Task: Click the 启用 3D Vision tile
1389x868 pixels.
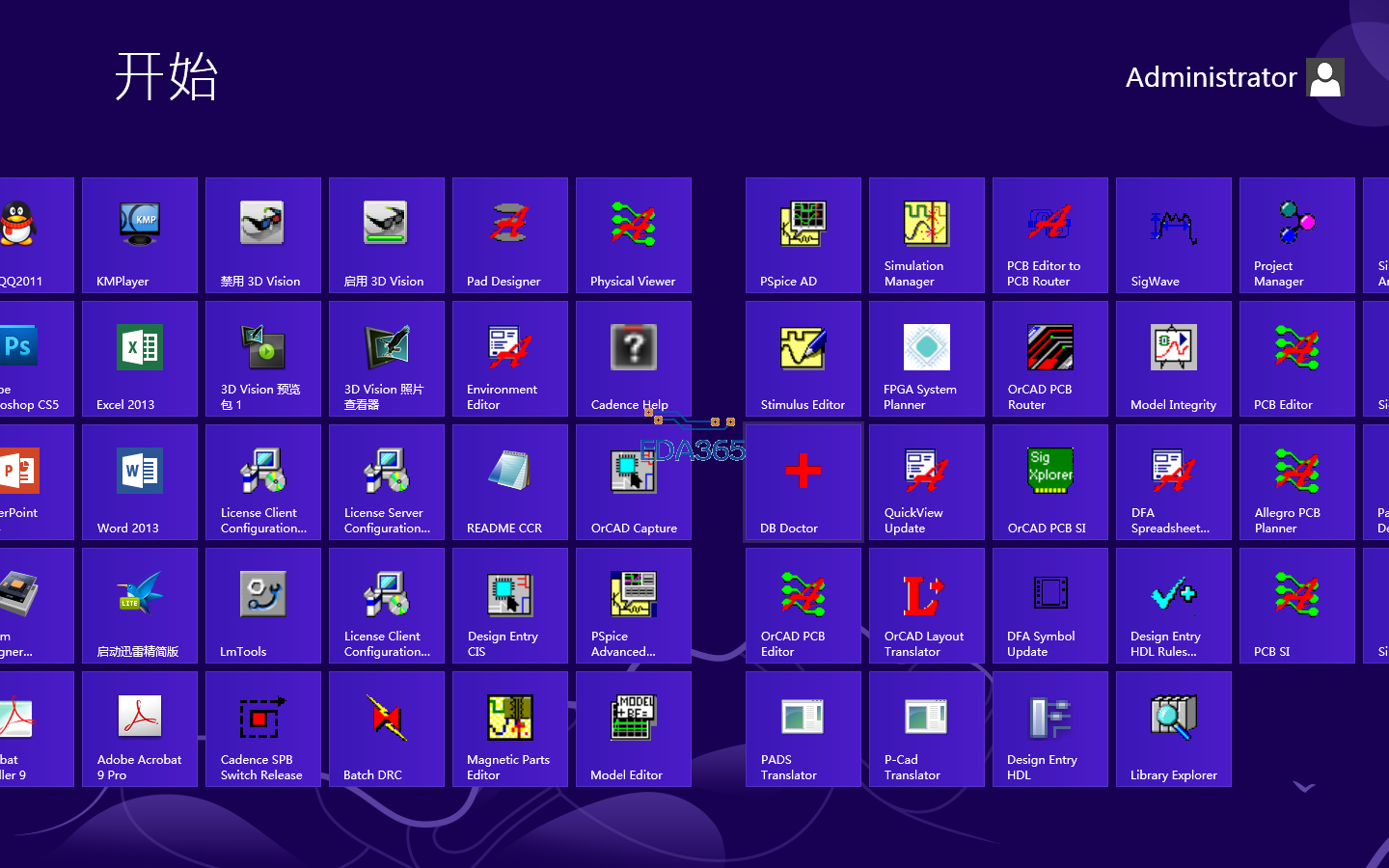Action: [387, 235]
